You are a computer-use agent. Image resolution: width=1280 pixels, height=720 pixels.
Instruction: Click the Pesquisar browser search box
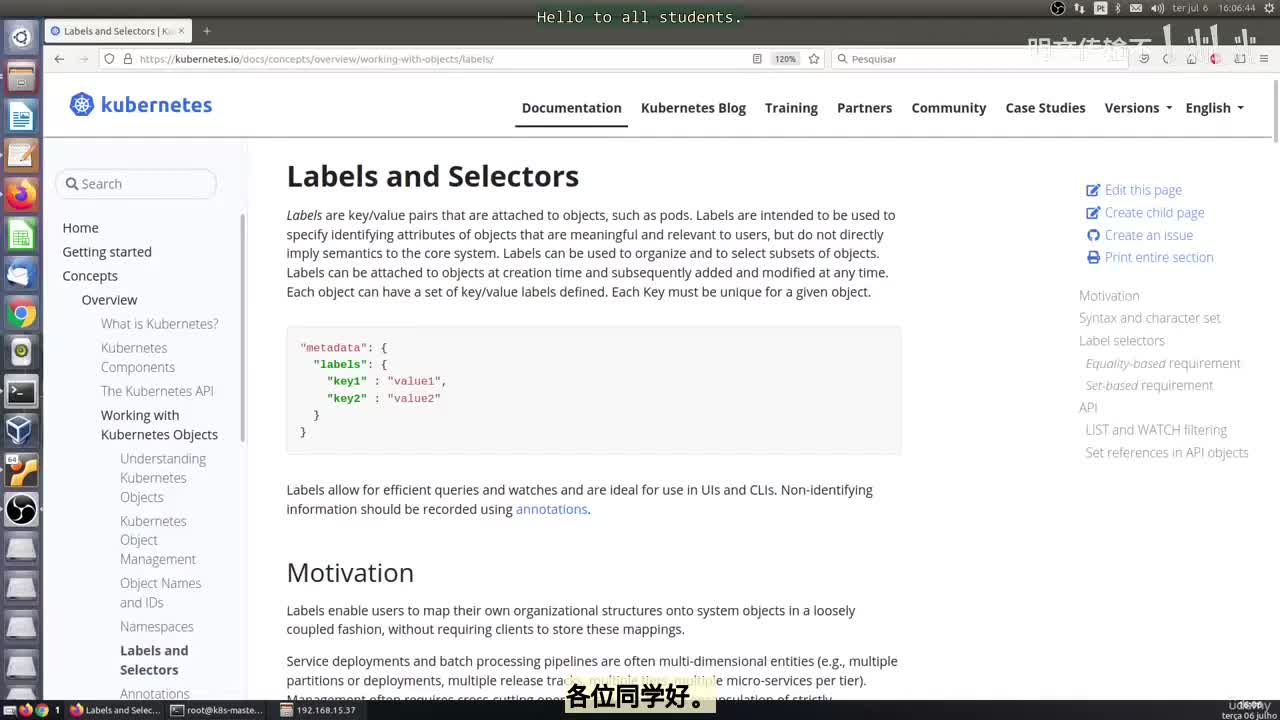[980, 59]
